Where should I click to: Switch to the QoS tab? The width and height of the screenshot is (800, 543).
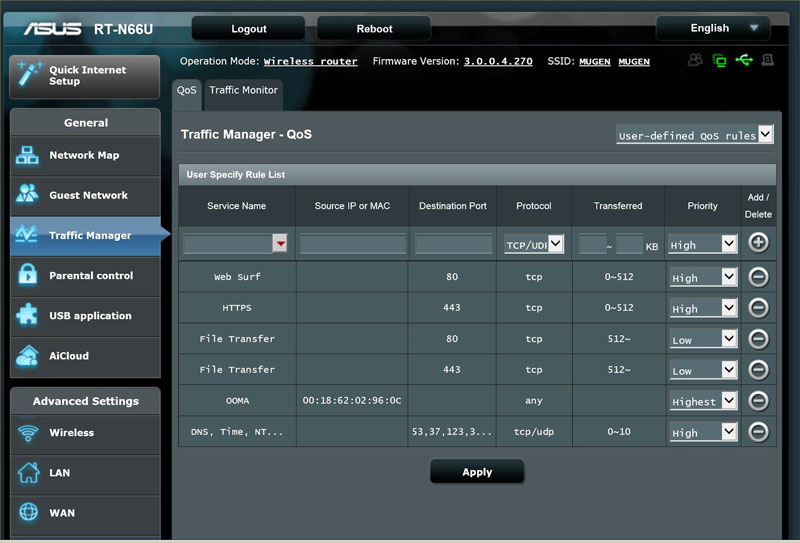pyautogui.click(x=186, y=93)
